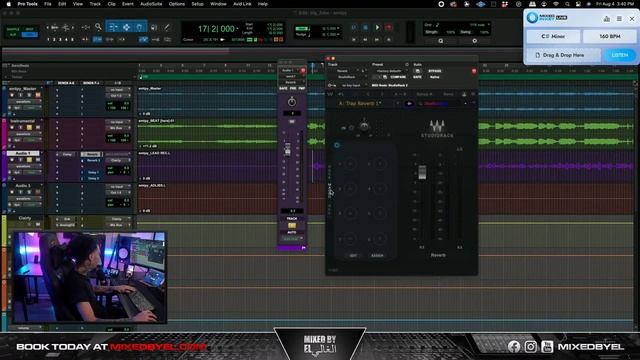Click Mixed In Key chart icon
640x360 pixels.
pos(607,19)
